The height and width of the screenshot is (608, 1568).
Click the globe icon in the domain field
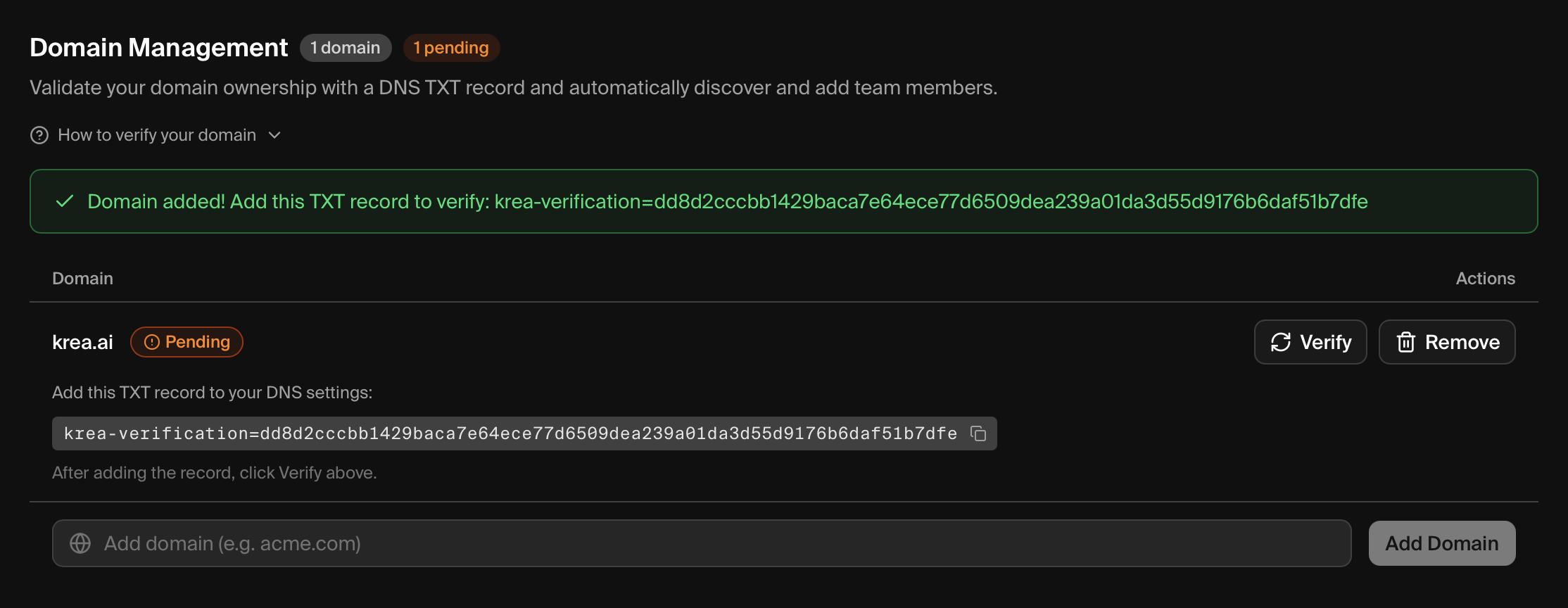[x=80, y=543]
